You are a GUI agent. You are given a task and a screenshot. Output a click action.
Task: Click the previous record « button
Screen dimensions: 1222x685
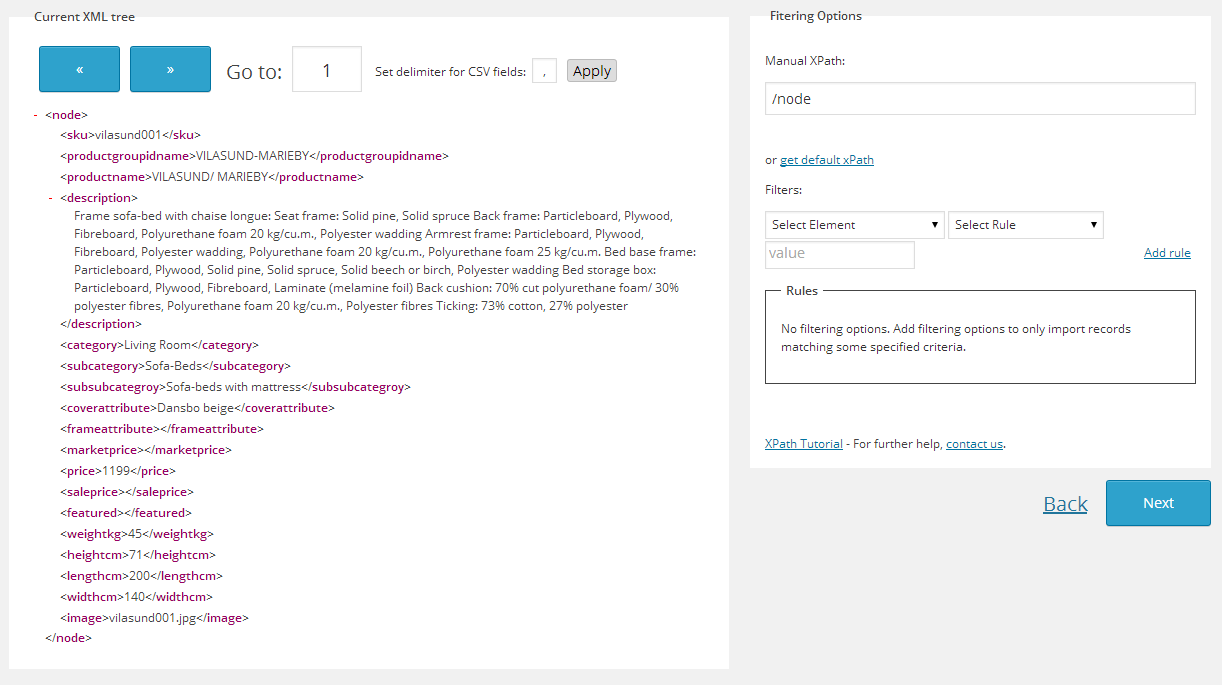click(x=79, y=69)
